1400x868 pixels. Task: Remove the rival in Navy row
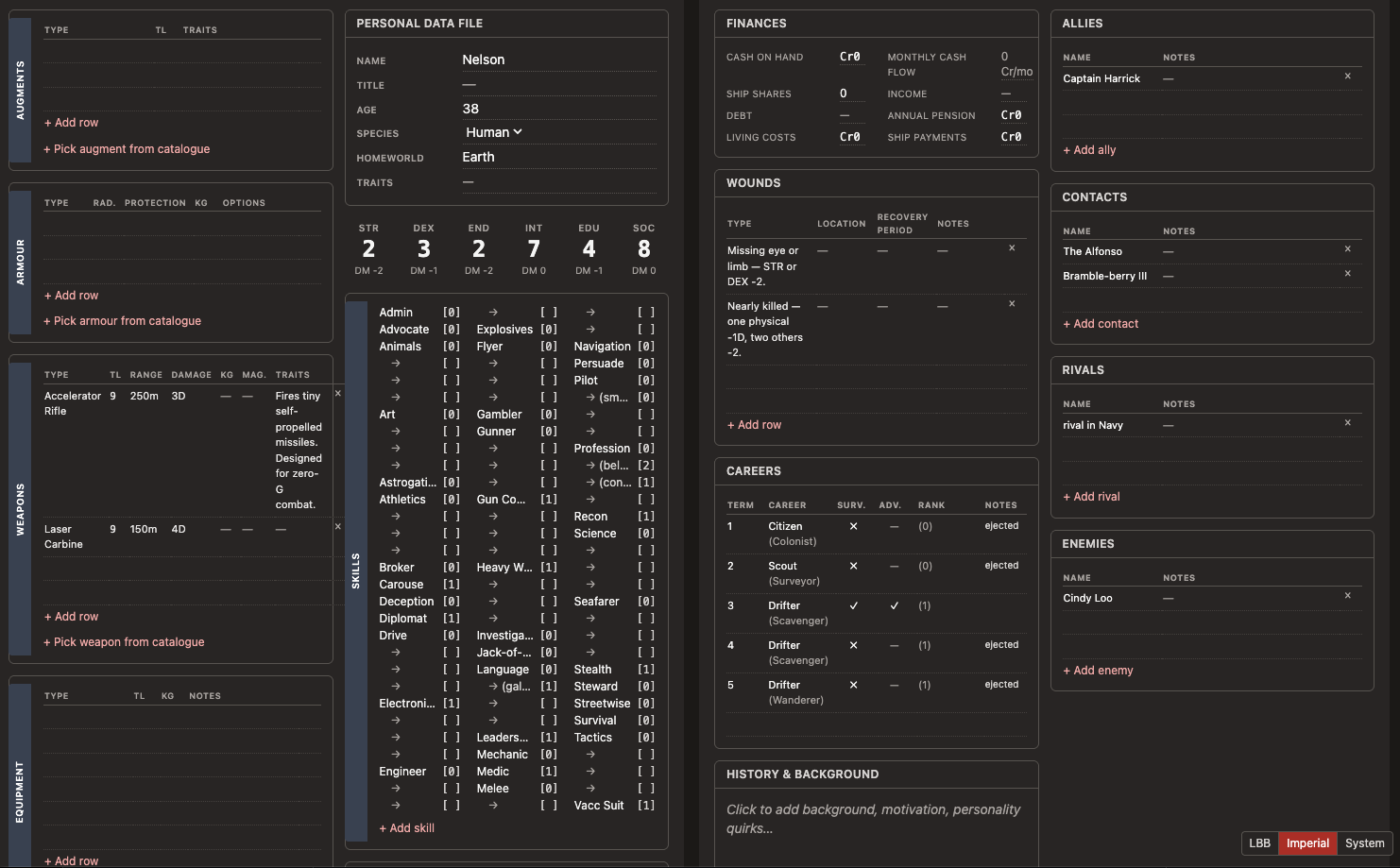pos(1347,423)
